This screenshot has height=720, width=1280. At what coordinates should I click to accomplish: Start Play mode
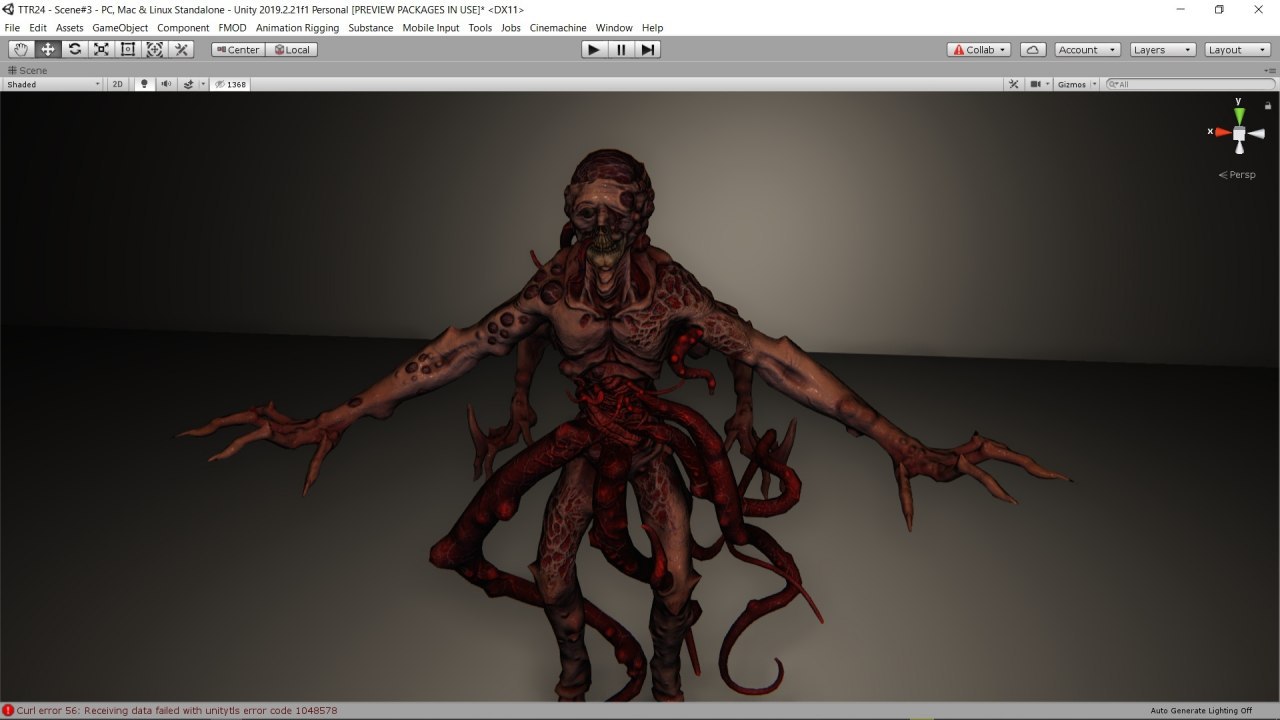coord(594,49)
